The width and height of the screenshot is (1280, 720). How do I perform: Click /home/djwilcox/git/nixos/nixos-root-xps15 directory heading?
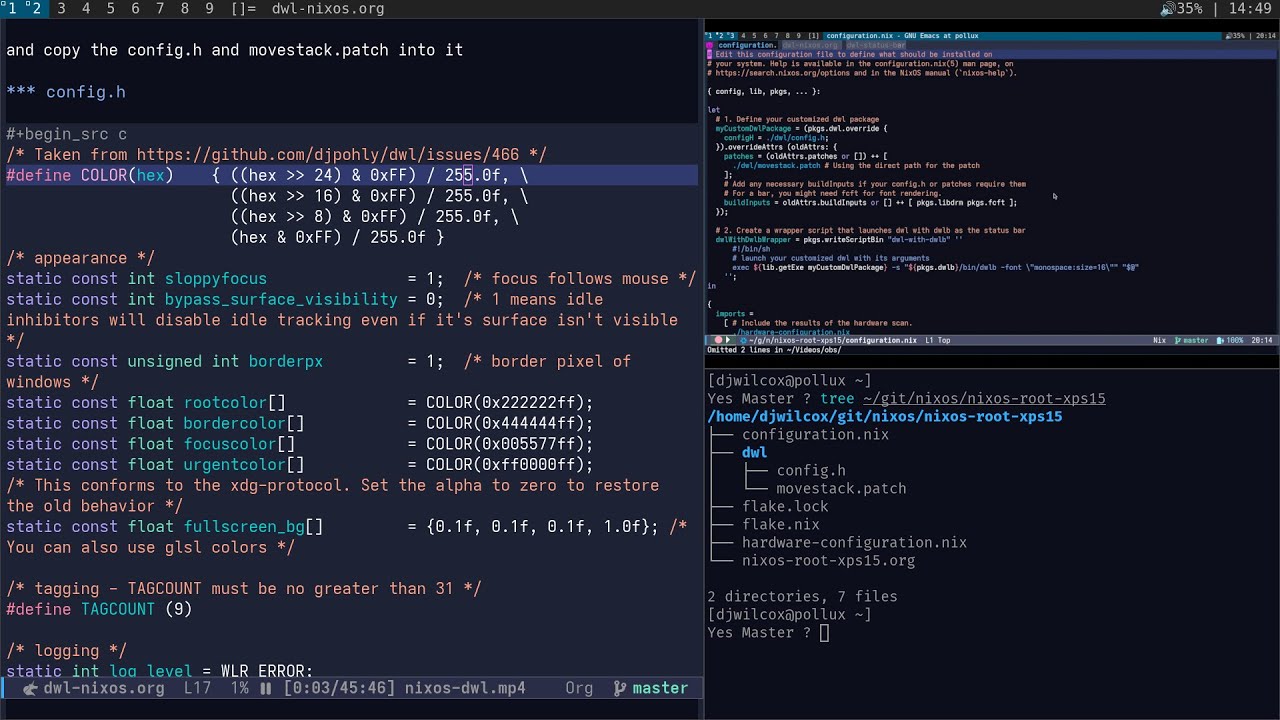(x=885, y=416)
